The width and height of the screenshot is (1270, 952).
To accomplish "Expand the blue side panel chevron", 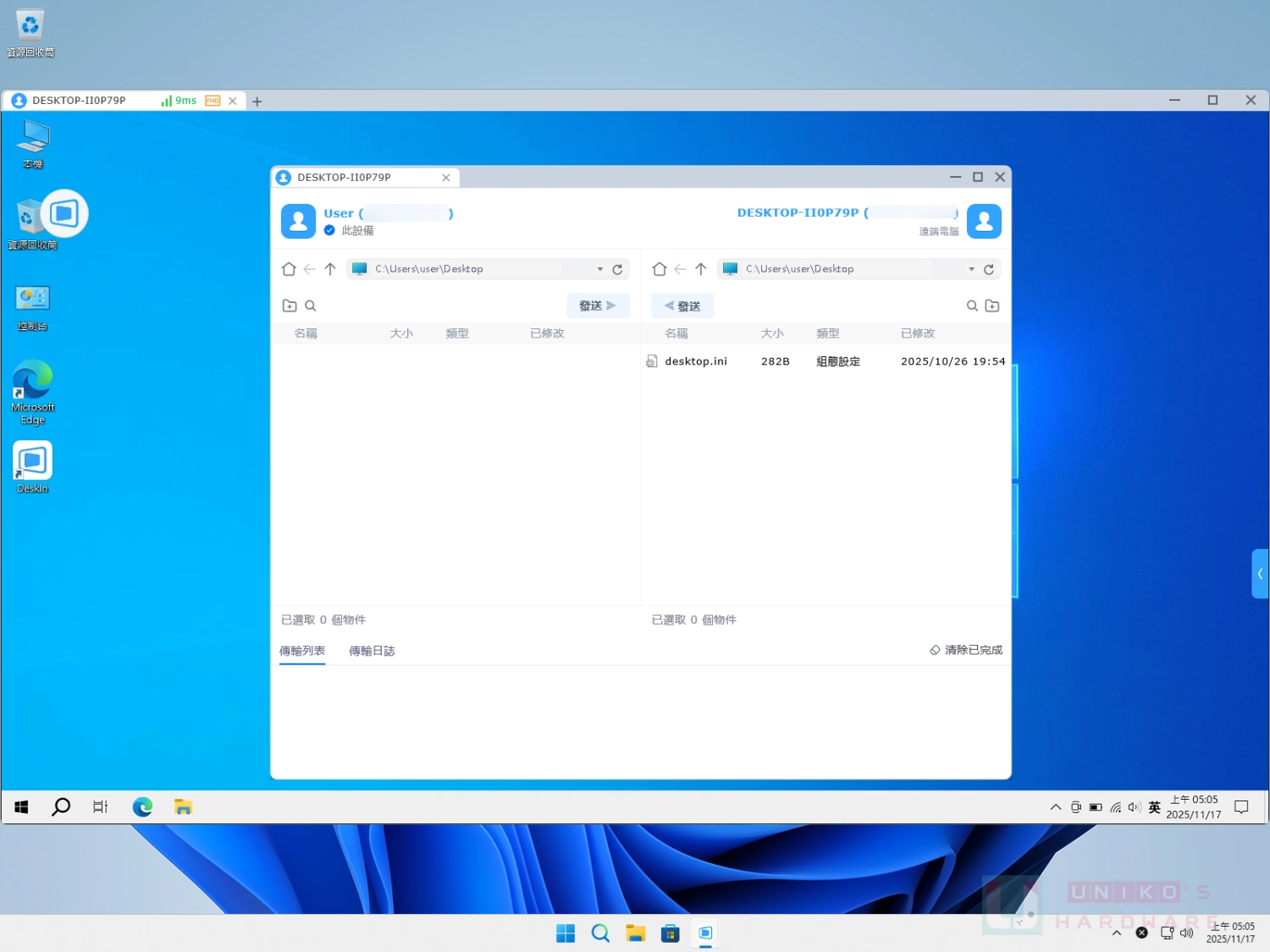I will 1260,574.
